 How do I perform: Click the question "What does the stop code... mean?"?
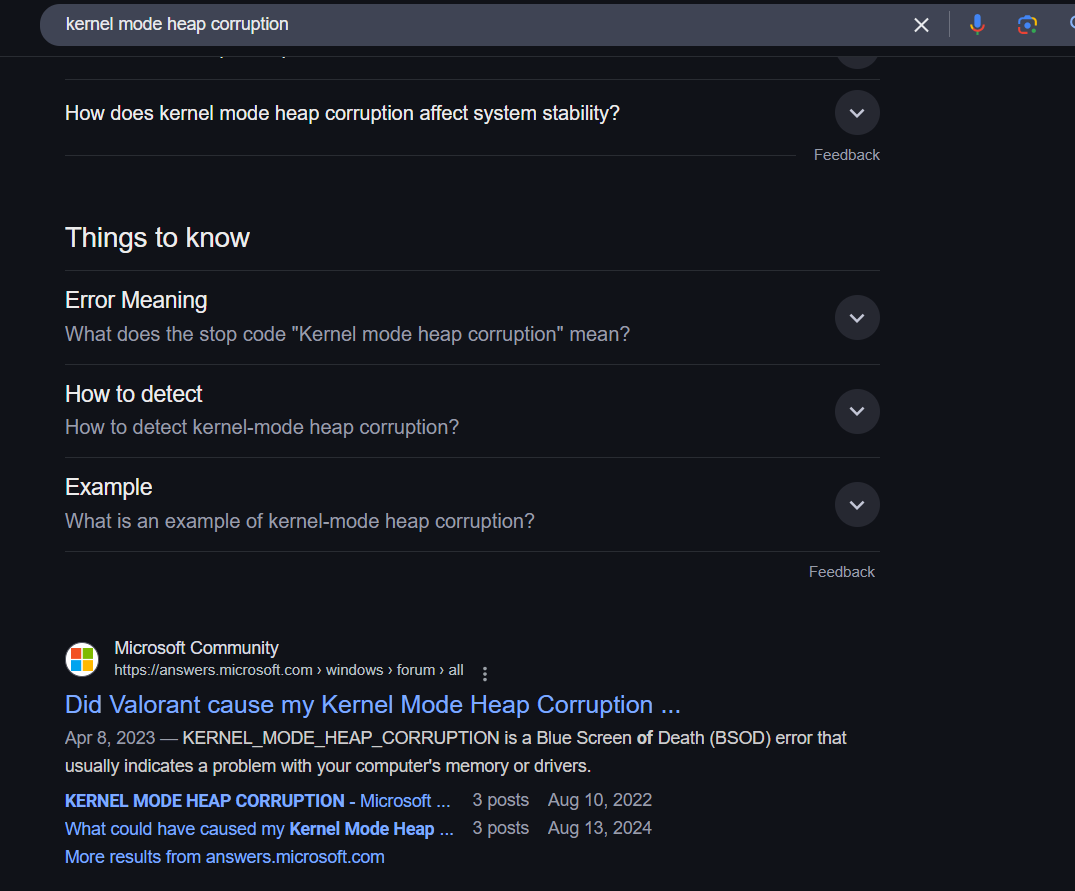point(347,334)
